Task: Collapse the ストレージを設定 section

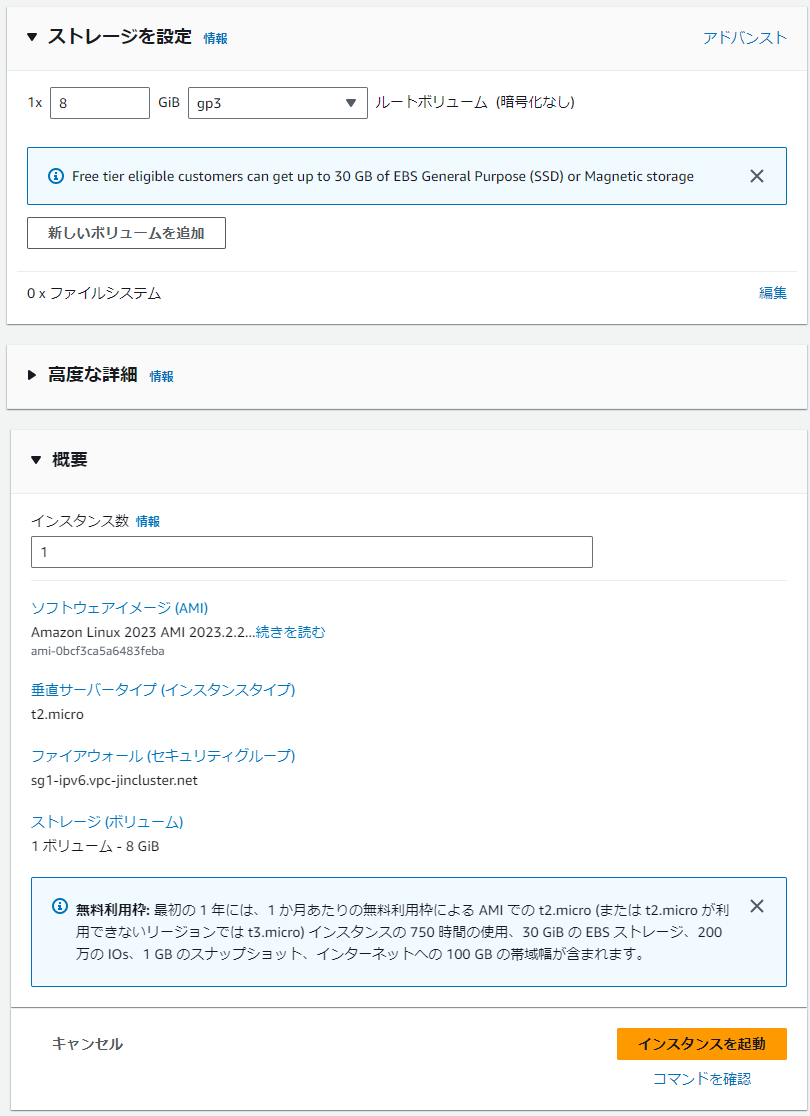Action: pyautogui.click(x=32, y=37)
